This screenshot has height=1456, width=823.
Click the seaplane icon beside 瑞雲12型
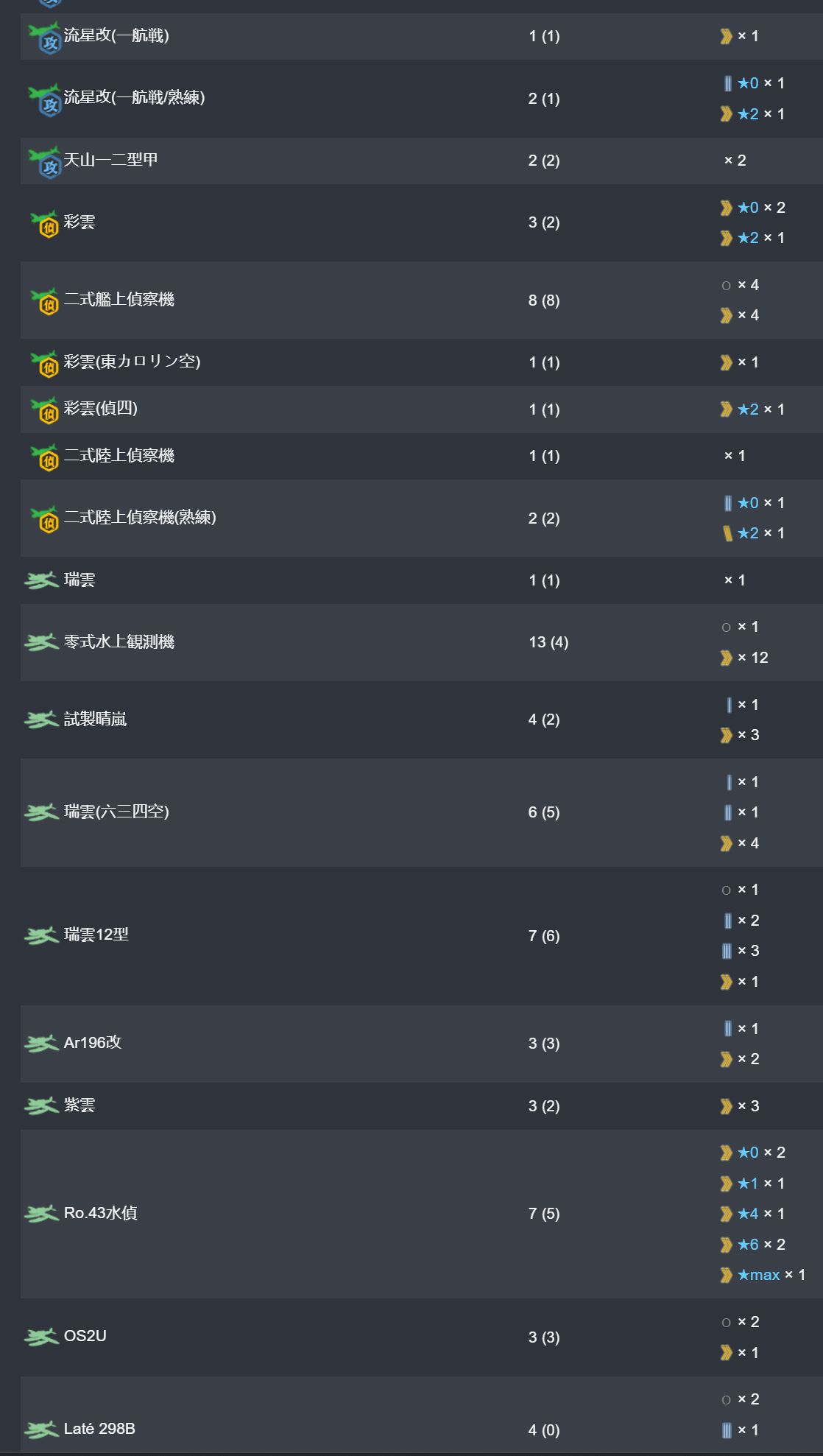coord(41,935)
